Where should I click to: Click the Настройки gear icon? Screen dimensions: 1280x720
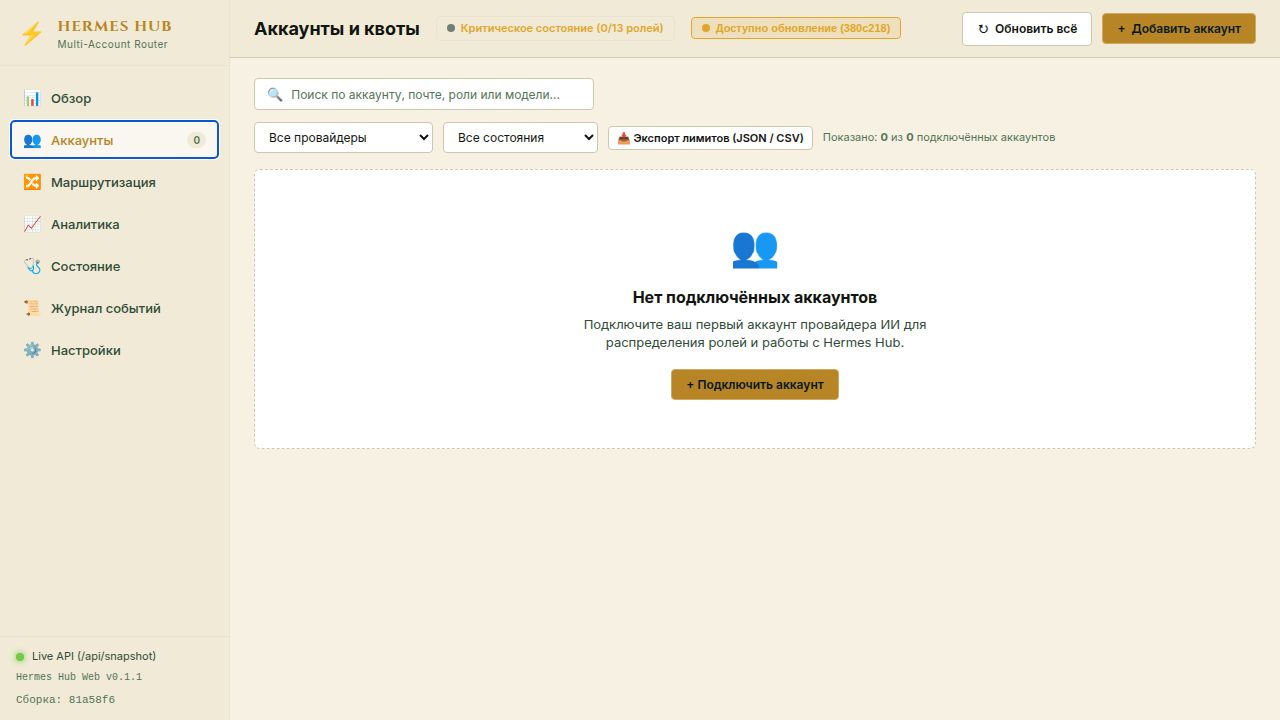32,350
